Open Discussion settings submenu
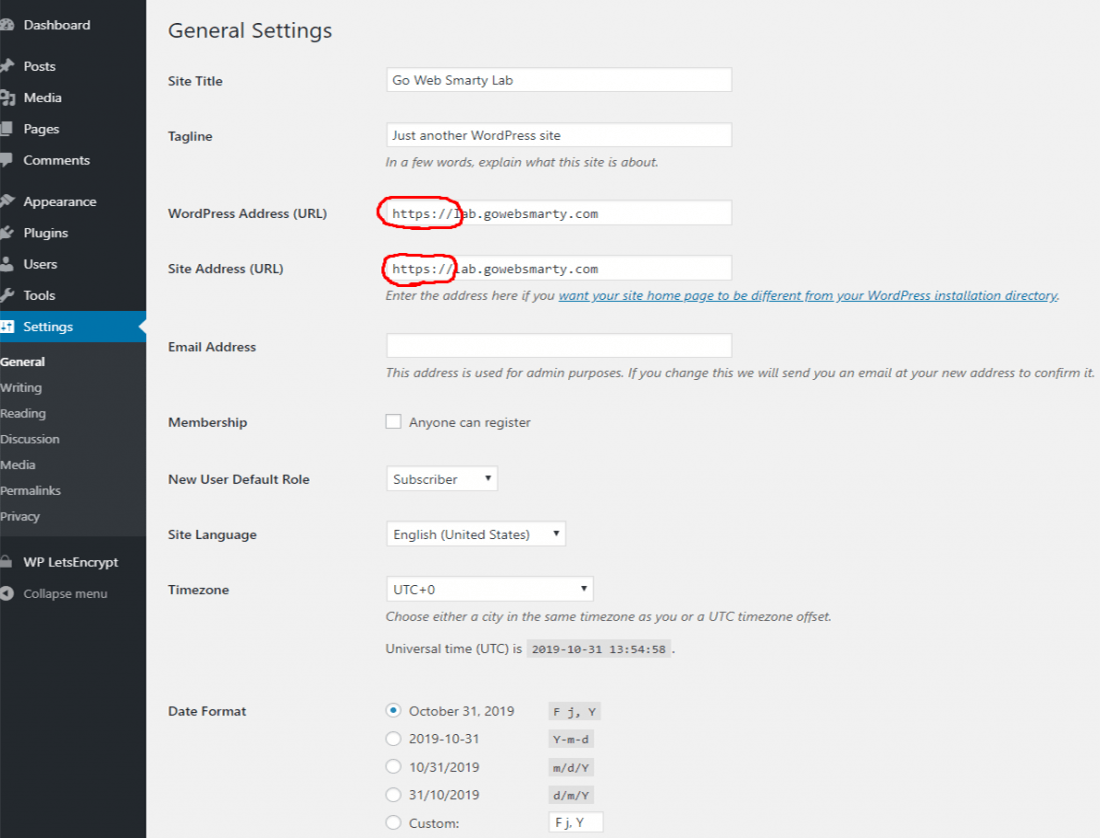 30,439
